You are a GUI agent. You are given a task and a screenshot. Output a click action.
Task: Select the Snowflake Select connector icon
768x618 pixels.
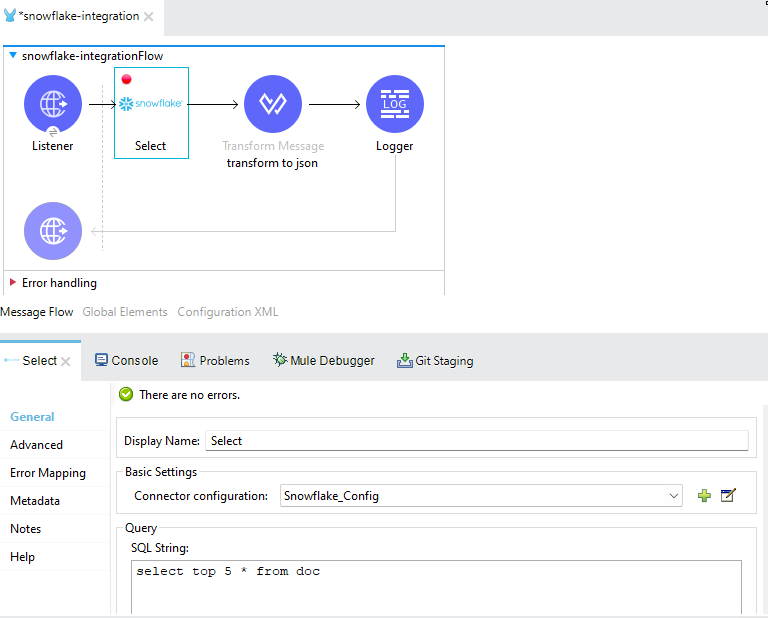click(150, 104)
